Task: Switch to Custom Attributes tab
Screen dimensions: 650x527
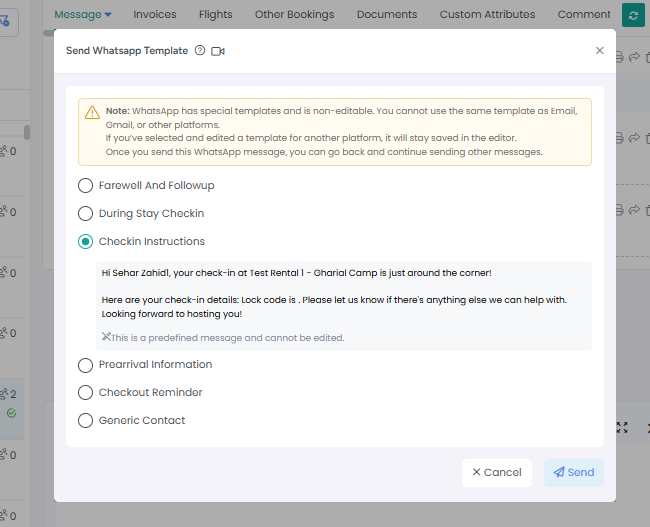Action: (x=487, y=15)
